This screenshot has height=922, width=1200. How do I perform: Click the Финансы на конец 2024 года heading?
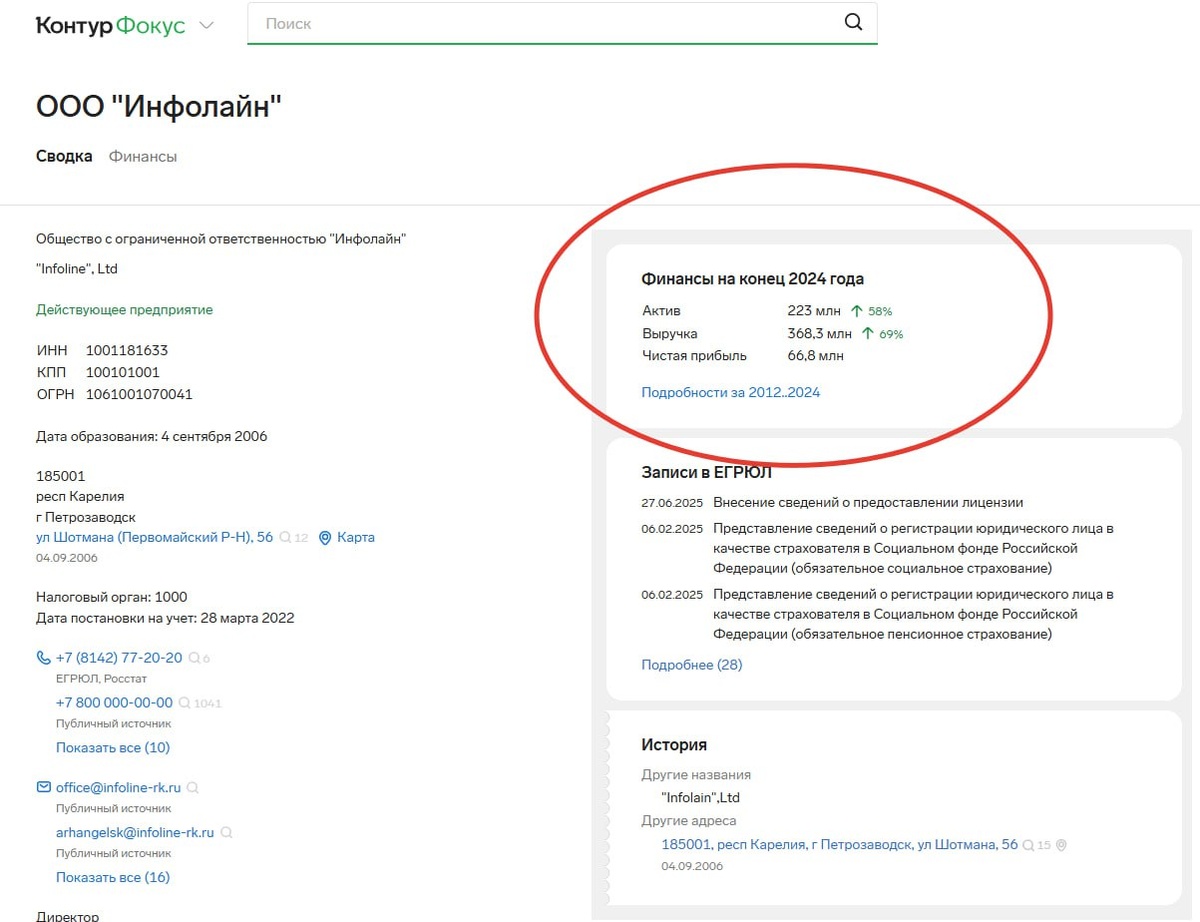(x=752, y=279)
